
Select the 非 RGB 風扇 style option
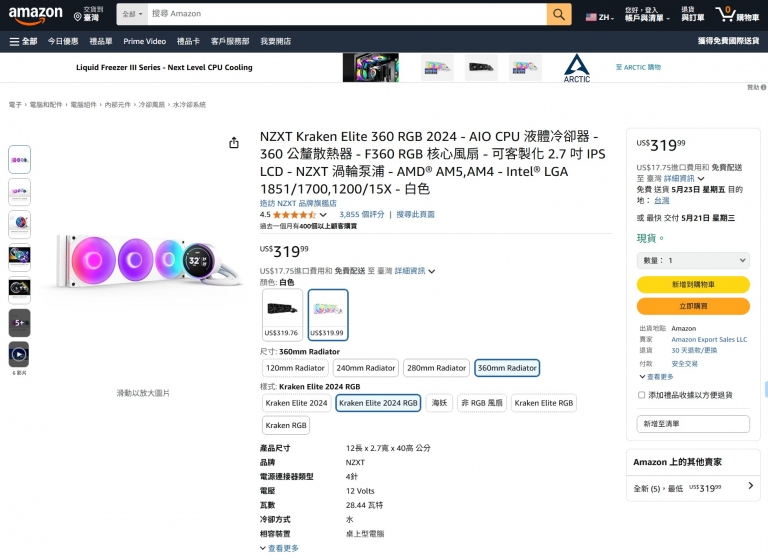pyautogui.click(x=482, y=403)
